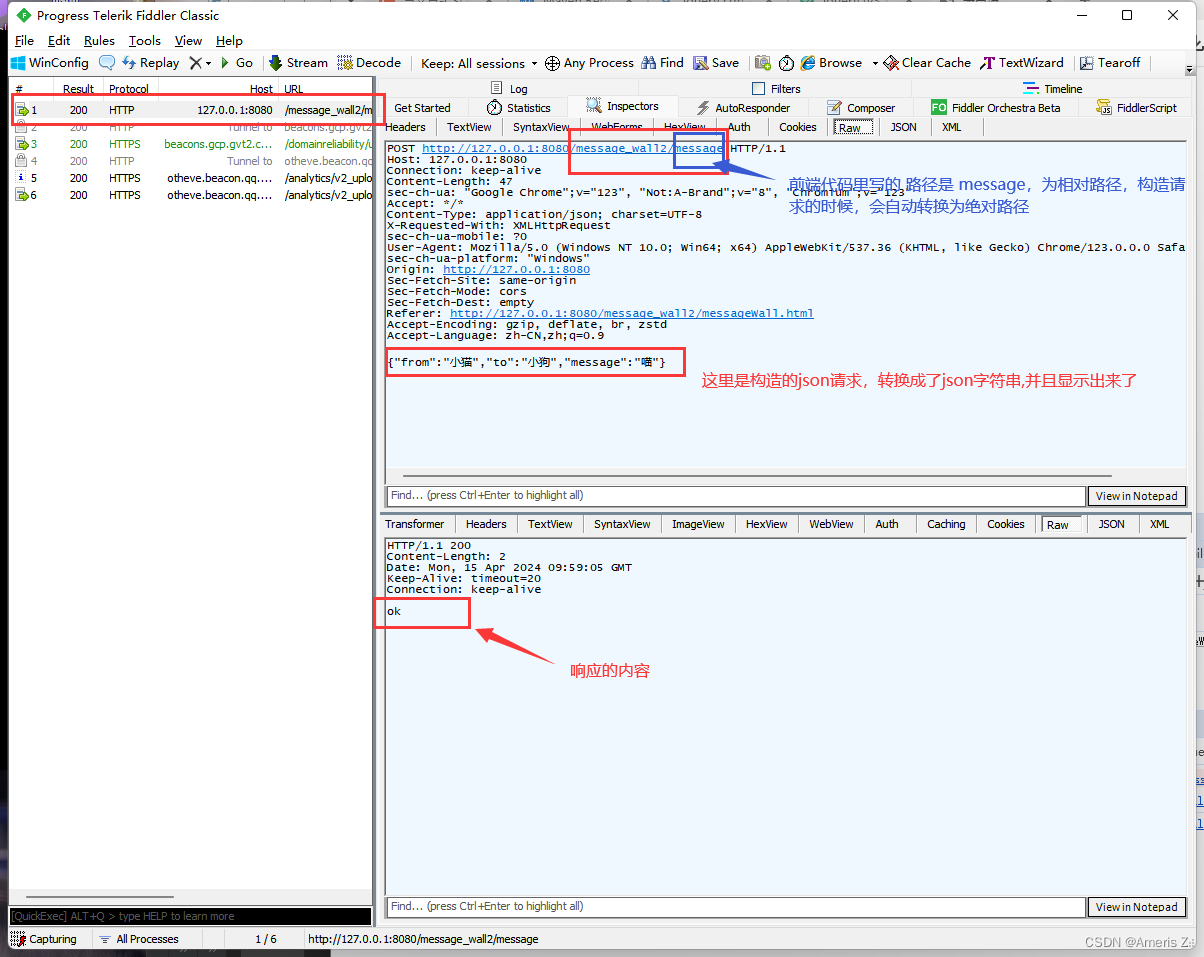Select session 3 beacons.gcp.gvt2 row
1204x957 pixels.
(192, 144)
